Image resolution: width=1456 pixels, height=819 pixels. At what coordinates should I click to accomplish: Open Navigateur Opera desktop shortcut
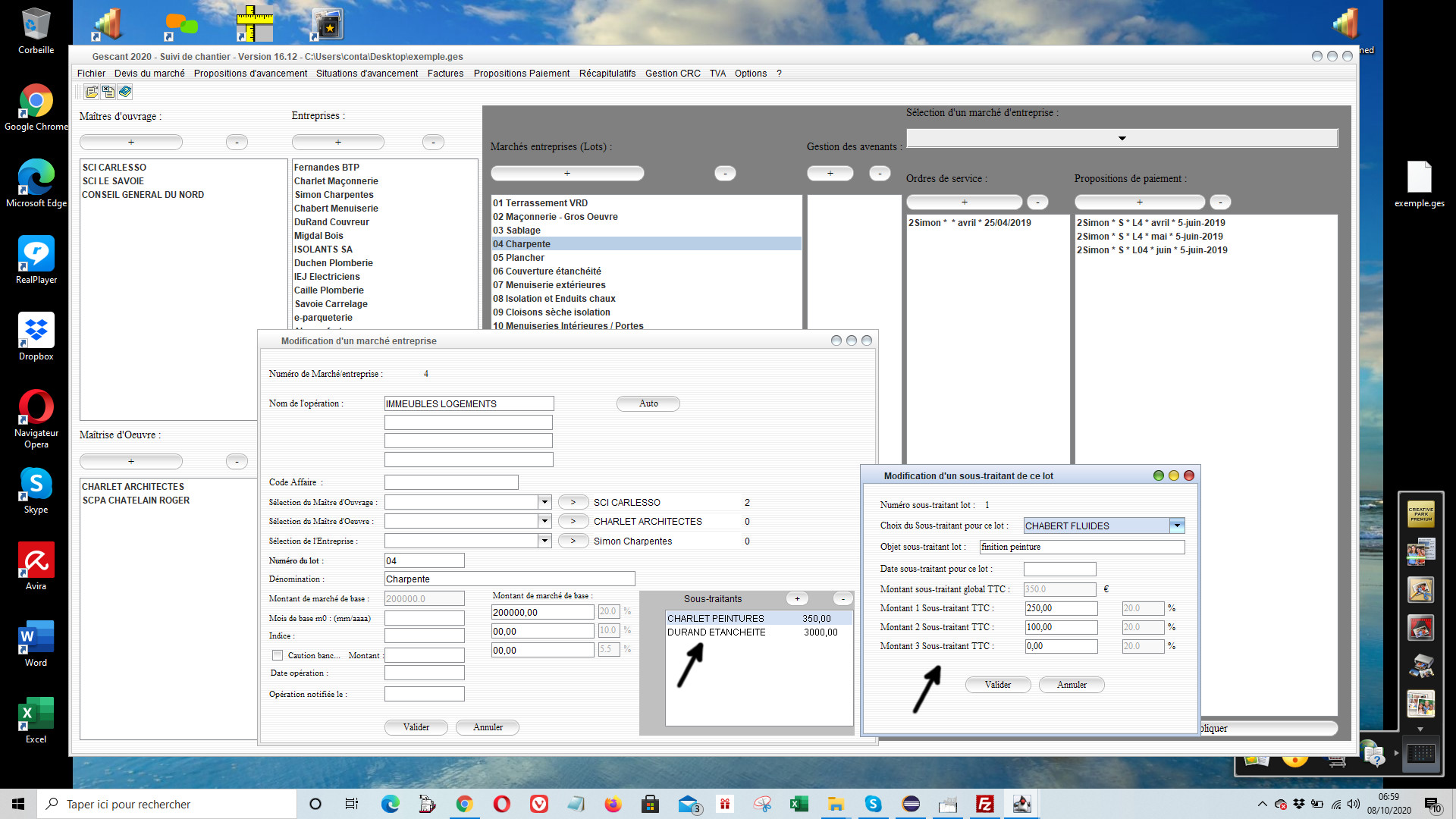click(x=36, y=419)
